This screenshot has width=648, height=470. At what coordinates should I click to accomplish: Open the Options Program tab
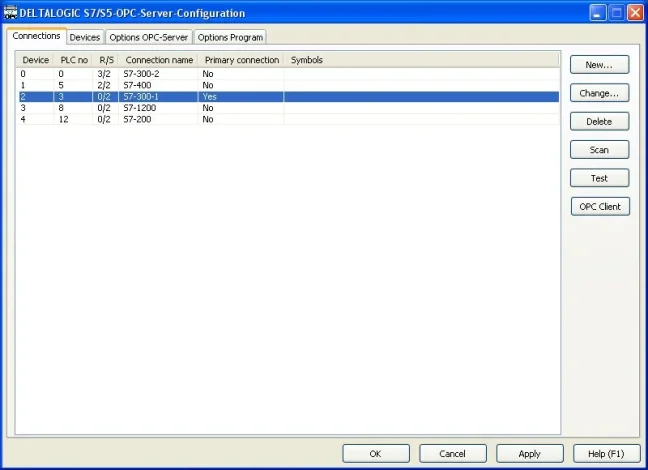click(x=230, y=37)
